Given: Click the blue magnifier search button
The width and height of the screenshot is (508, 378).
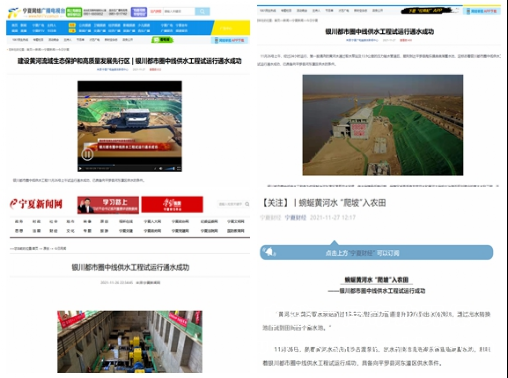Looking at the screenshot, I should tap(202, 12).
